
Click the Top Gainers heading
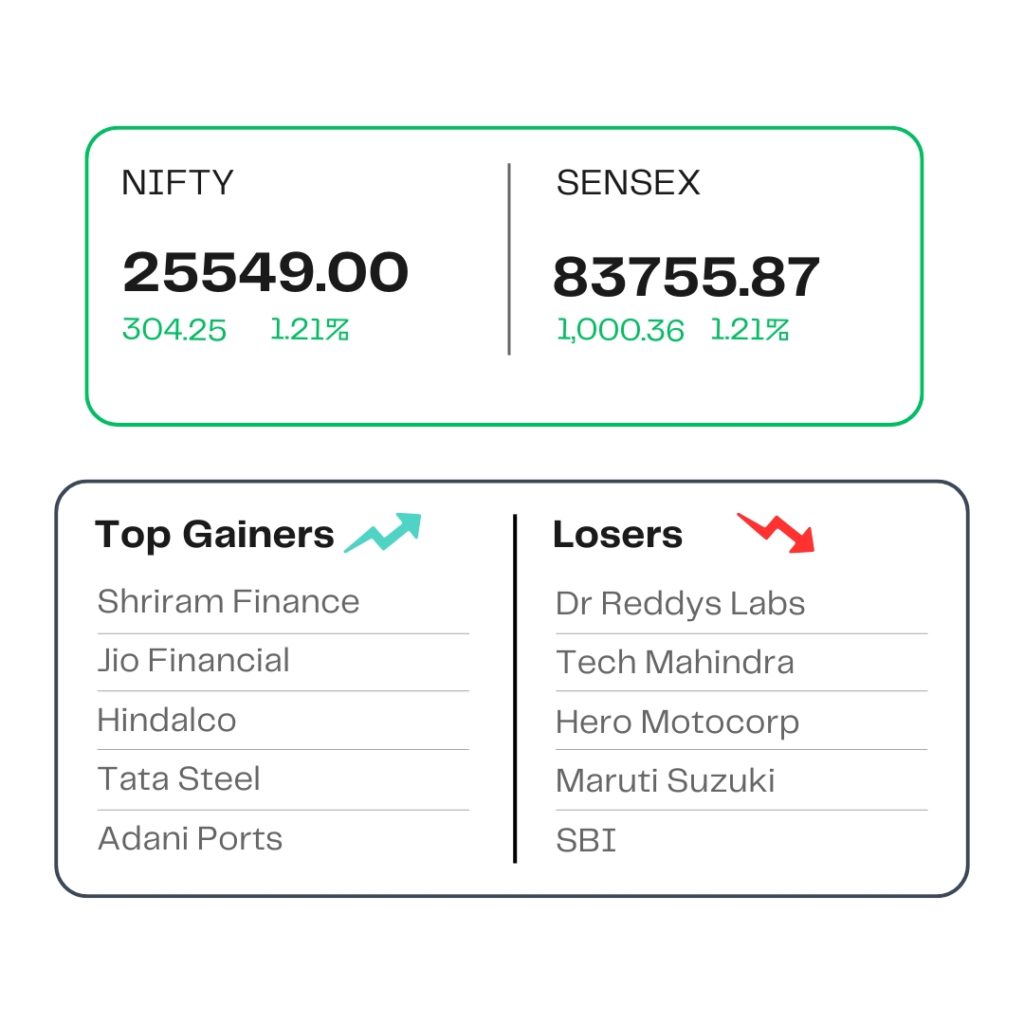click(214, 536)
